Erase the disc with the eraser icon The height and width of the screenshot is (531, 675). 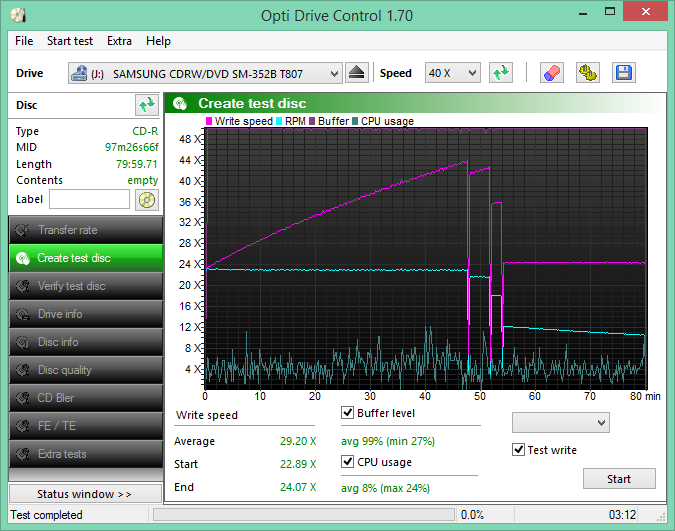pyautogui.click(x=552, y=73)
